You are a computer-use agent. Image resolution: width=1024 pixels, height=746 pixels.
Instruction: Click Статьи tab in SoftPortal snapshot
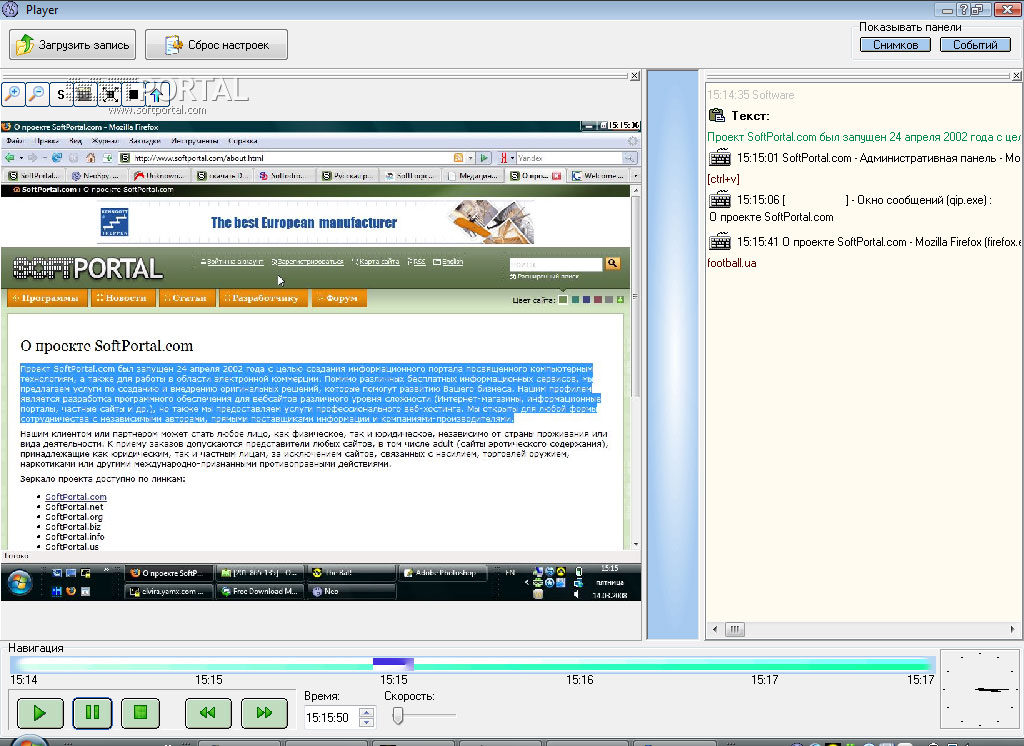click(x=187, y=298)
